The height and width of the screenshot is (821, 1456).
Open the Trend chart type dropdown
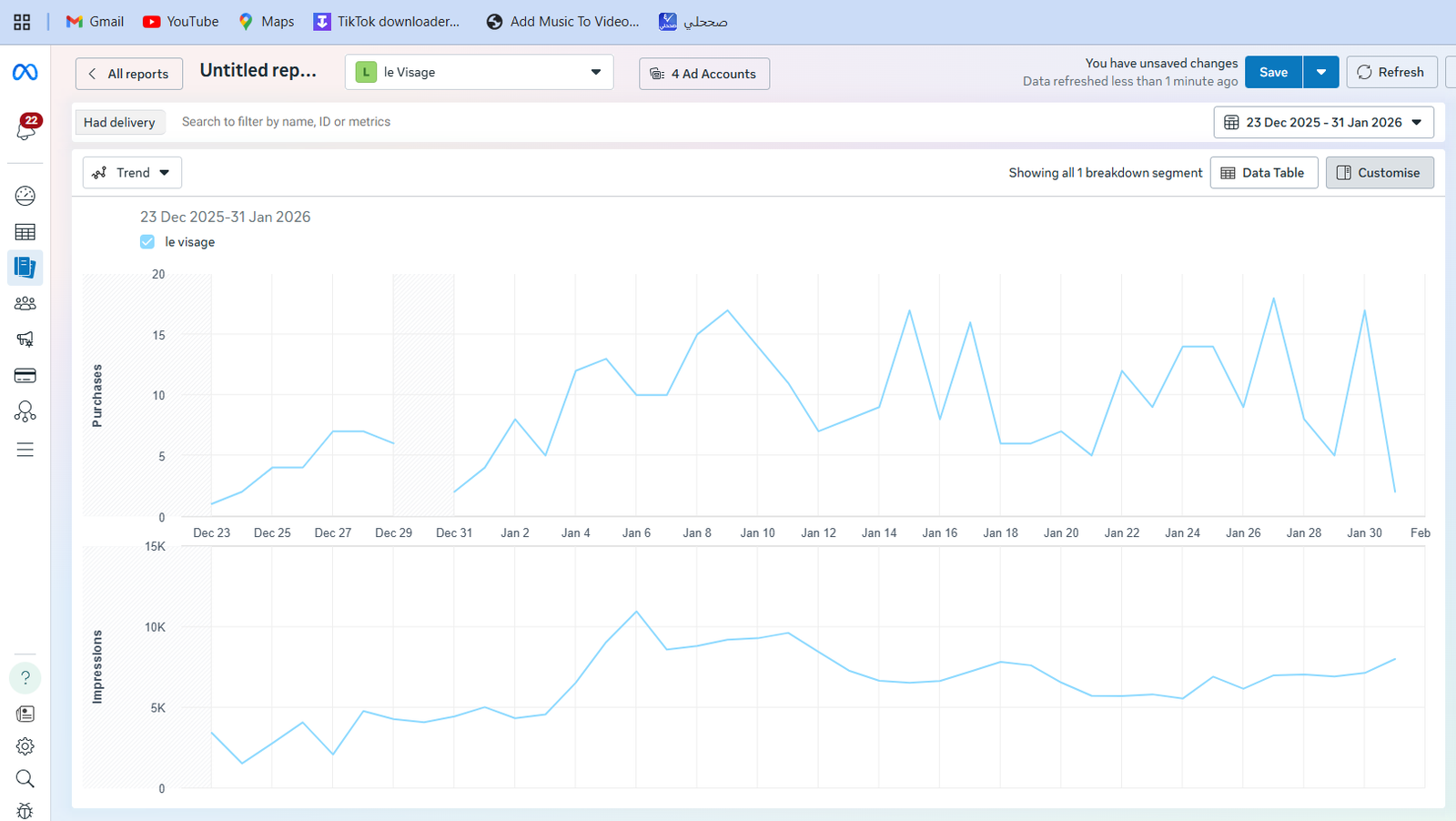coord(132,173)
